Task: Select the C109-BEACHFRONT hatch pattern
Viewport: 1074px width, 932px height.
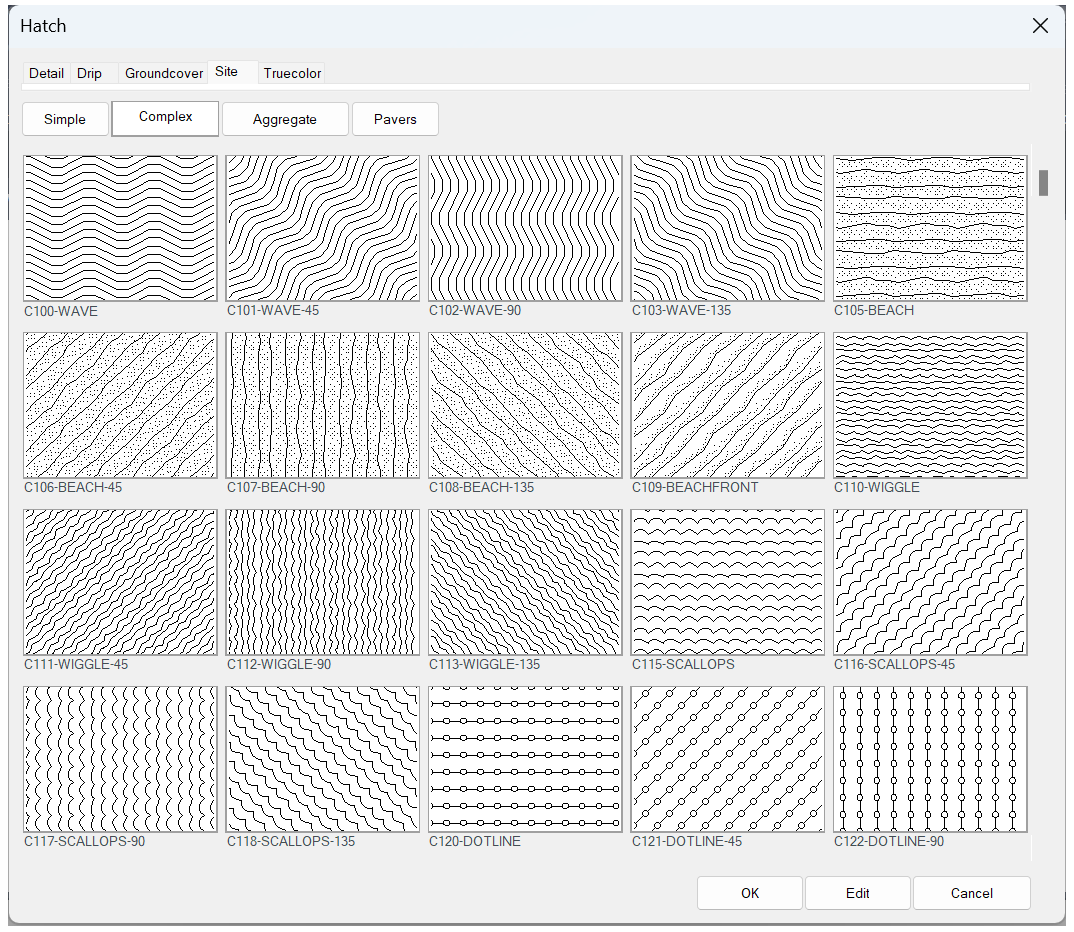Action: click(x=727, y=405)
